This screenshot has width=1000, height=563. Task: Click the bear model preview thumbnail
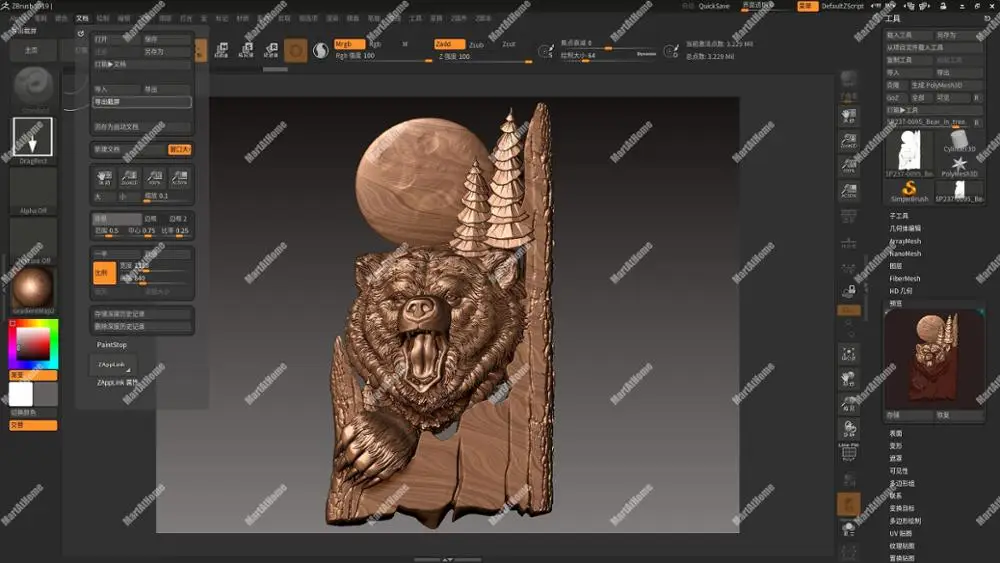(934, 359)
